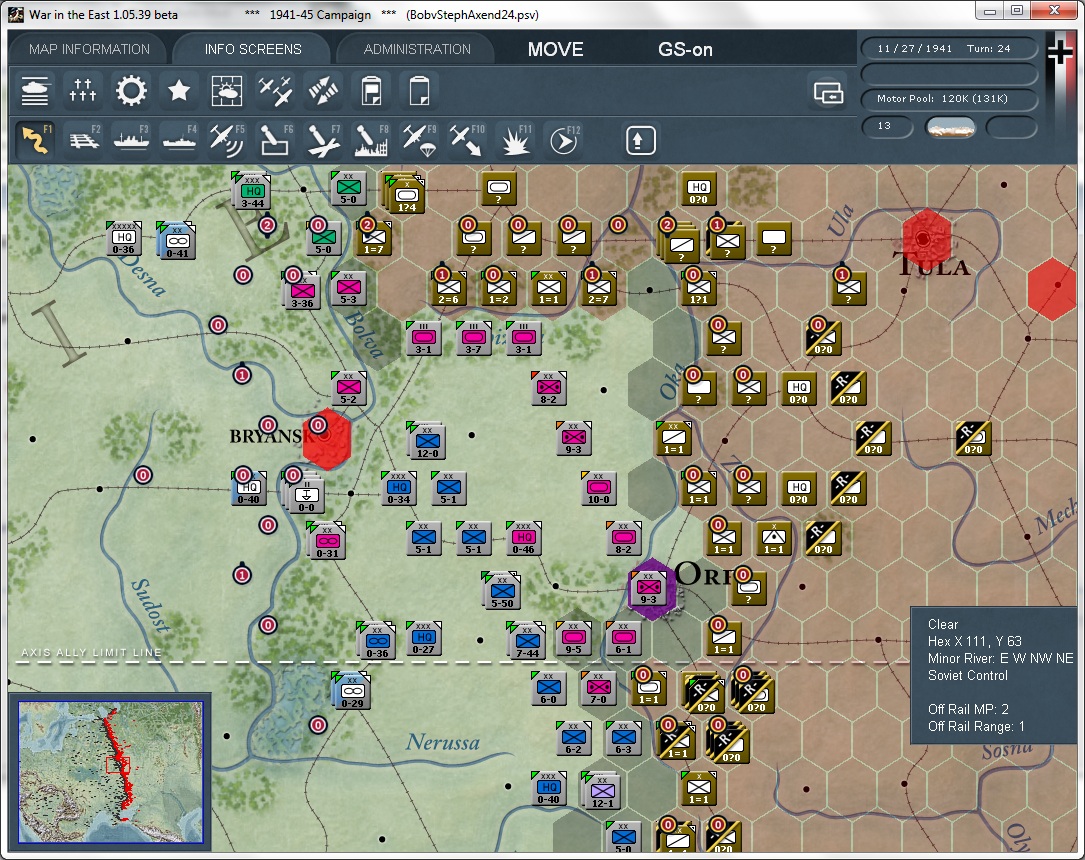Select F9 air transport parachute icon
The image size is (1085, 860).
coord(419,140)
